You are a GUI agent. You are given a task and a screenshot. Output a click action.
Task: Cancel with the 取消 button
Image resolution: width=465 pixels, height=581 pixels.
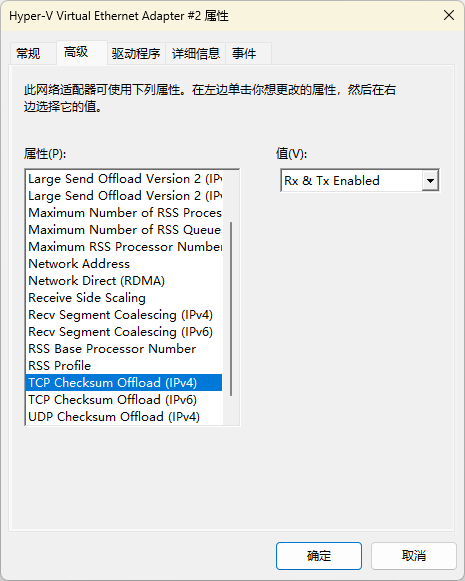click(414, 555)
